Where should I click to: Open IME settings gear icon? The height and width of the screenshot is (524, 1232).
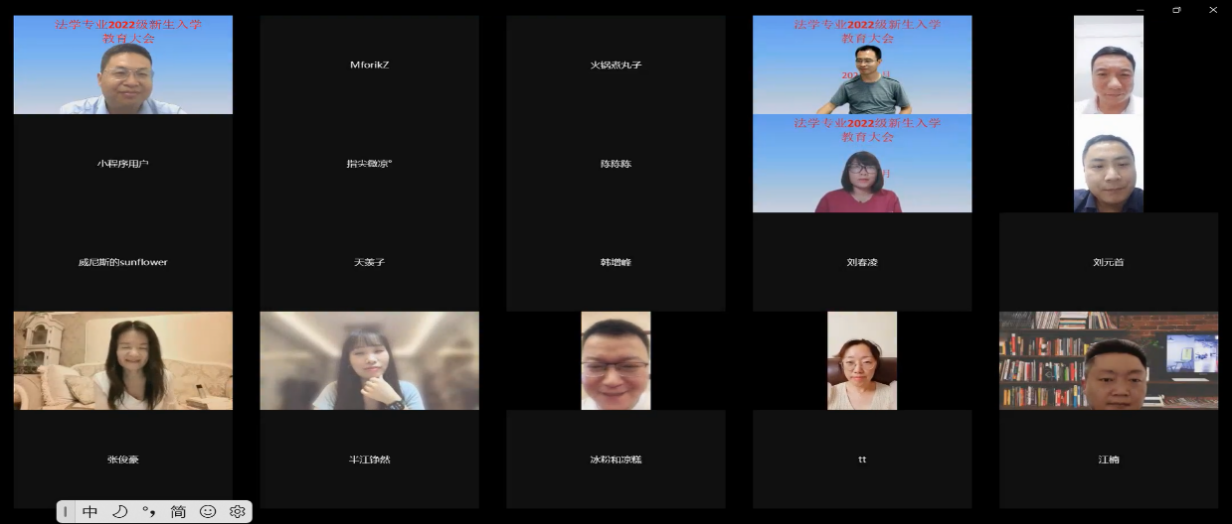click(x=237, y=511)
